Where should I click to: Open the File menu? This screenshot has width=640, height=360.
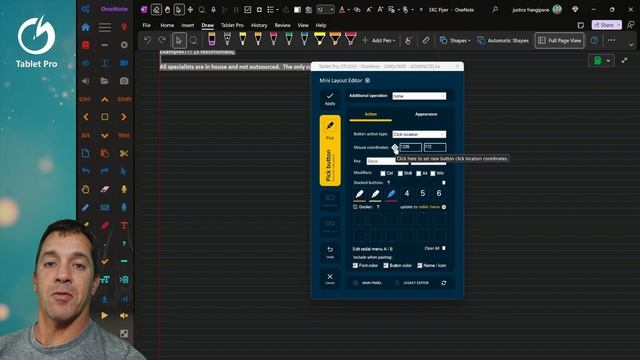[147, 25]
